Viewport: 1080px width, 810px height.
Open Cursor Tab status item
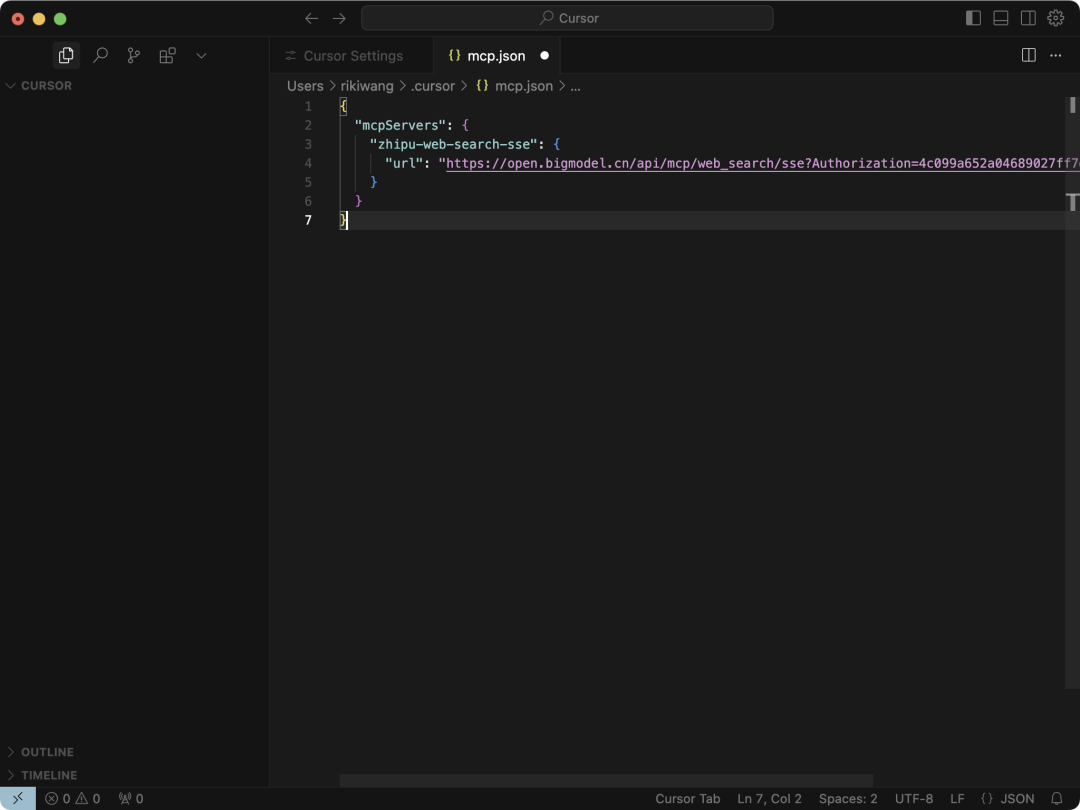click(x=687, y=798)
